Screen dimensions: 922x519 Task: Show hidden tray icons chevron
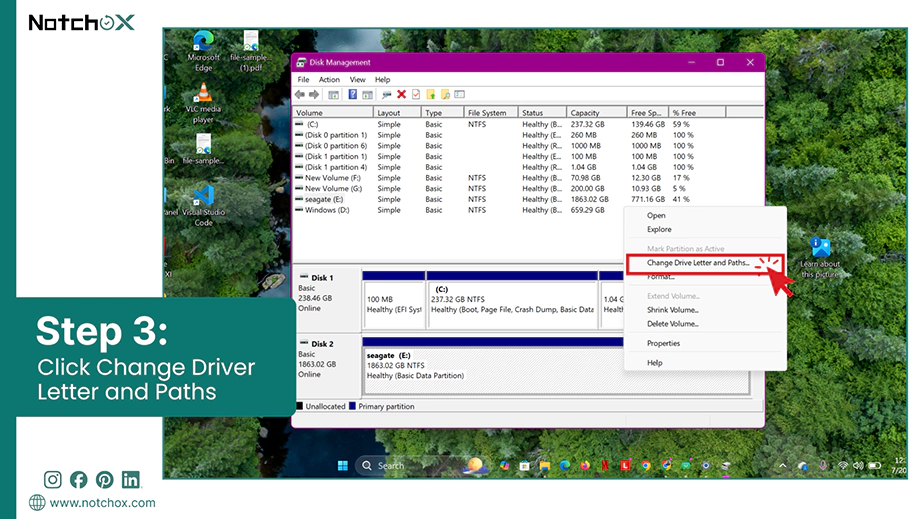click(x=783, y=466)
